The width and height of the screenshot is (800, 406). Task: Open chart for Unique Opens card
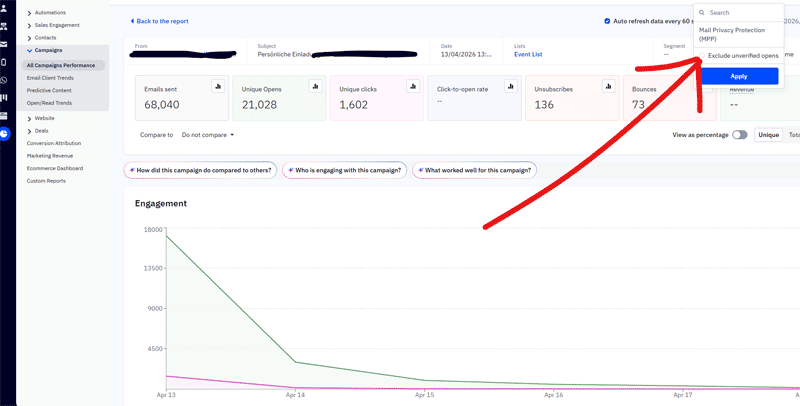click(315, 86)
